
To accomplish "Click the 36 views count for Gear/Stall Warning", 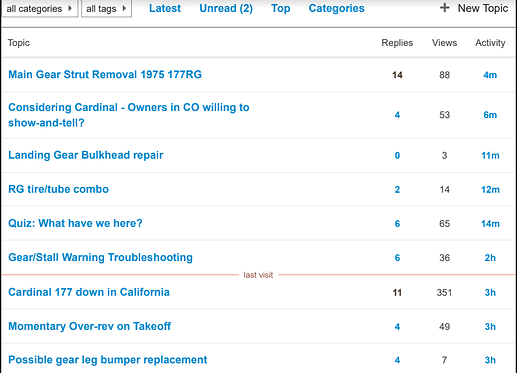I will pos(444,258).
